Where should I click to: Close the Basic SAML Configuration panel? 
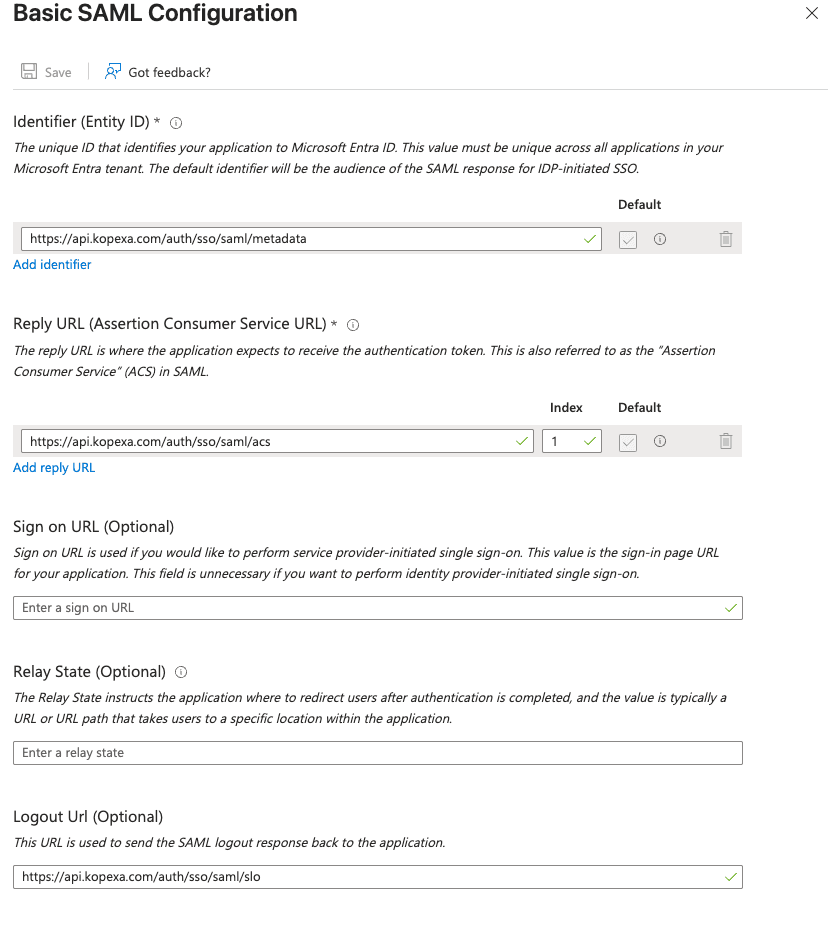(x=811, y=14)
